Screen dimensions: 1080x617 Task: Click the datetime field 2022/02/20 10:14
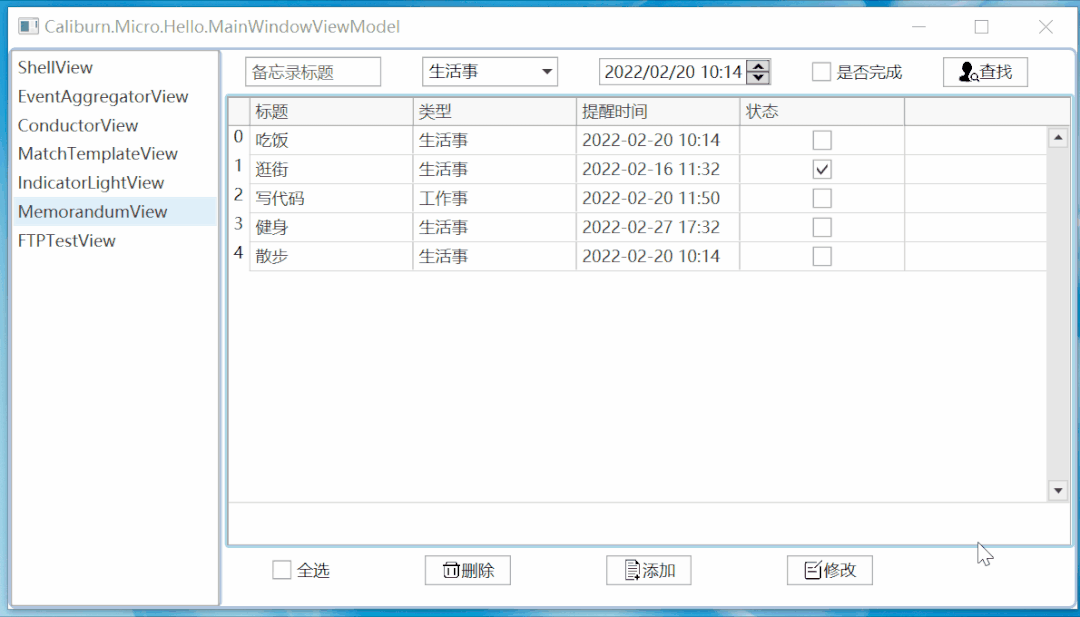tap(673, 72)
